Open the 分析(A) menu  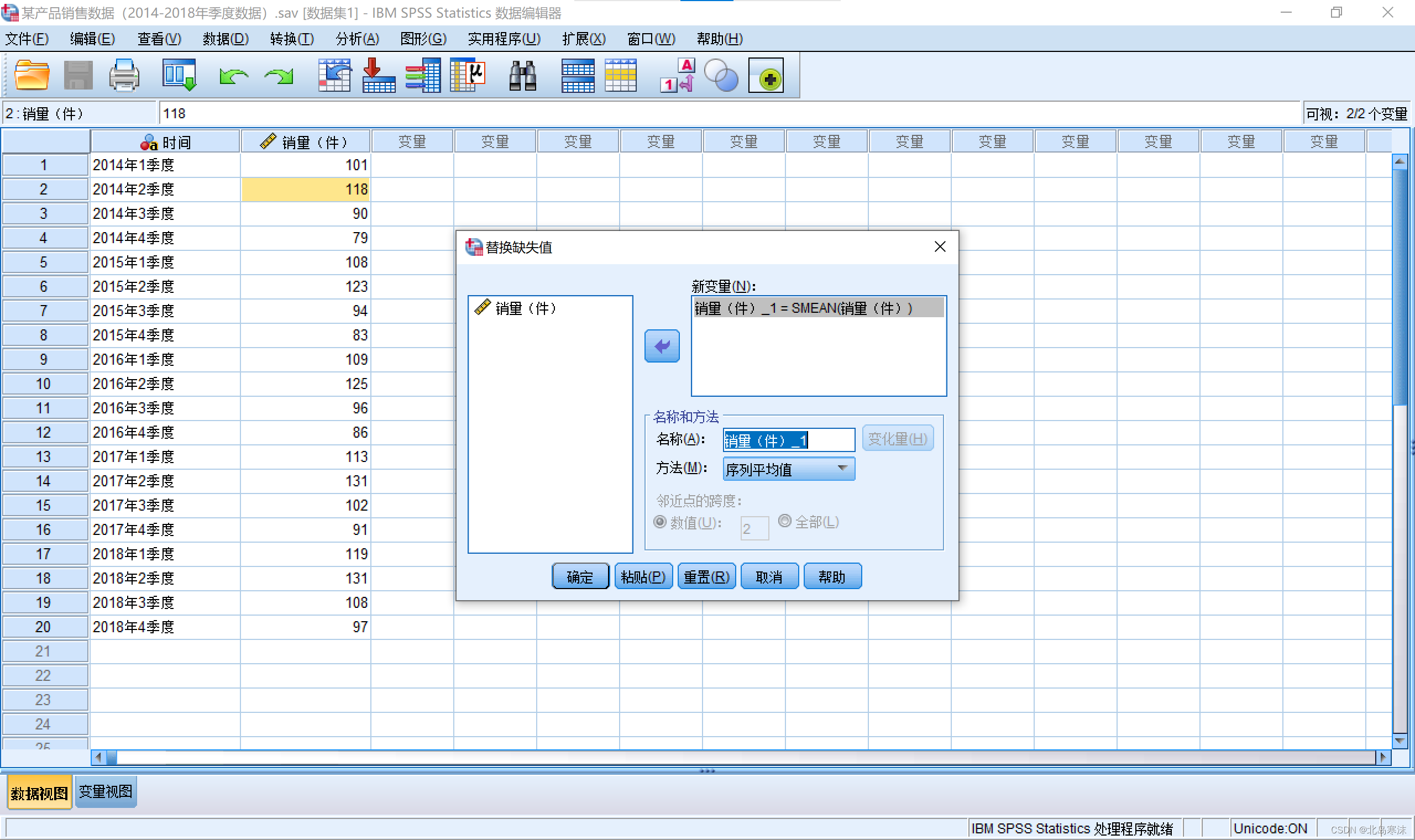pos(357,39)
